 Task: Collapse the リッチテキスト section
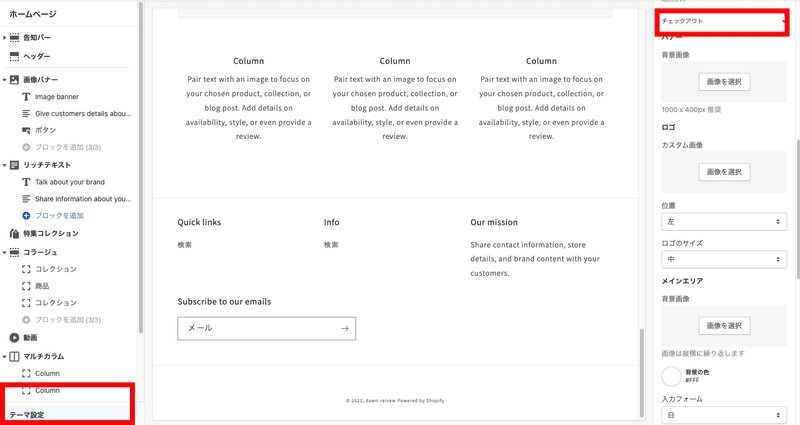click(x=5, y=165)
